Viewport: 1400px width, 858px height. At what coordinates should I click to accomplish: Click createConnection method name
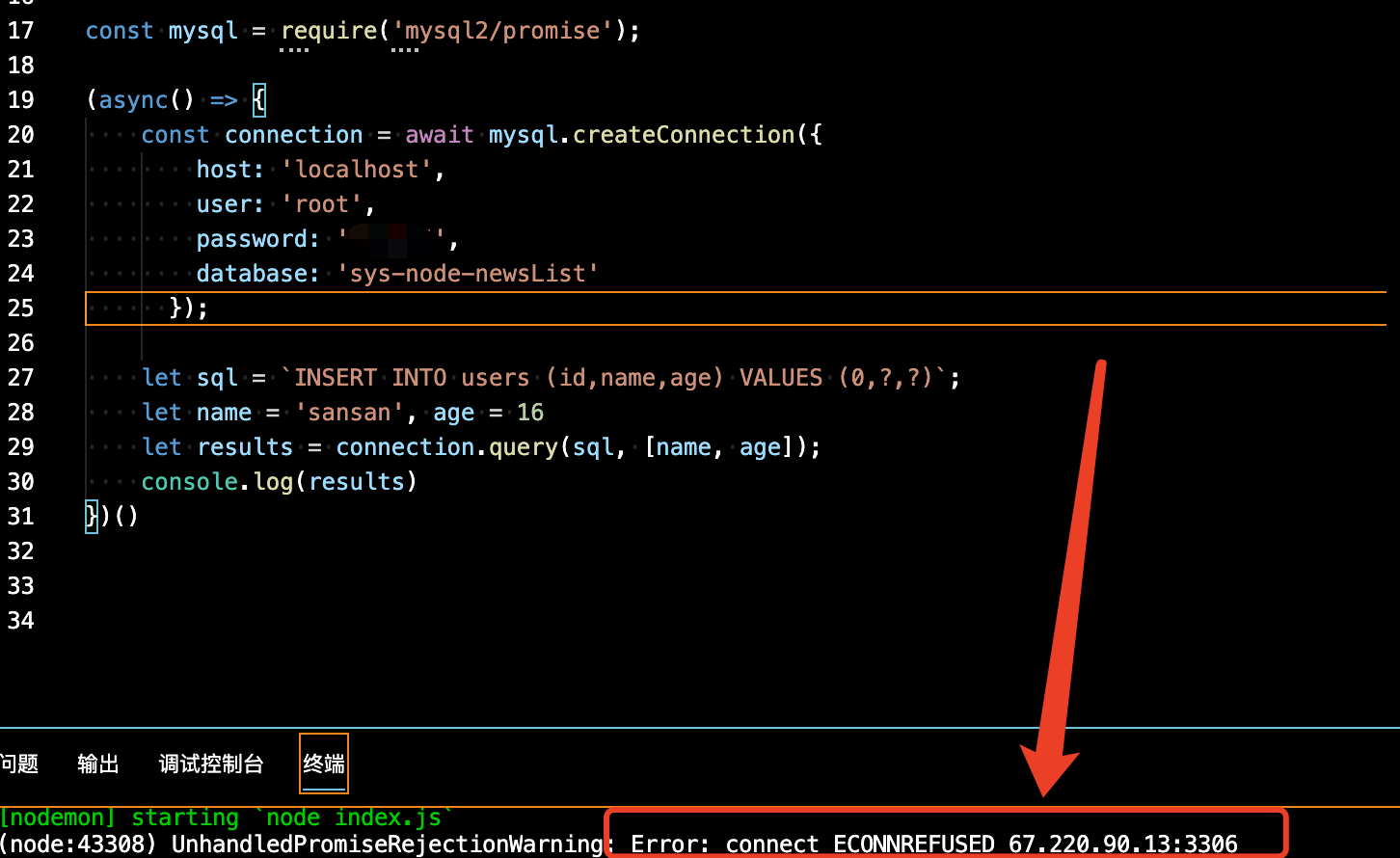point(685,135)
